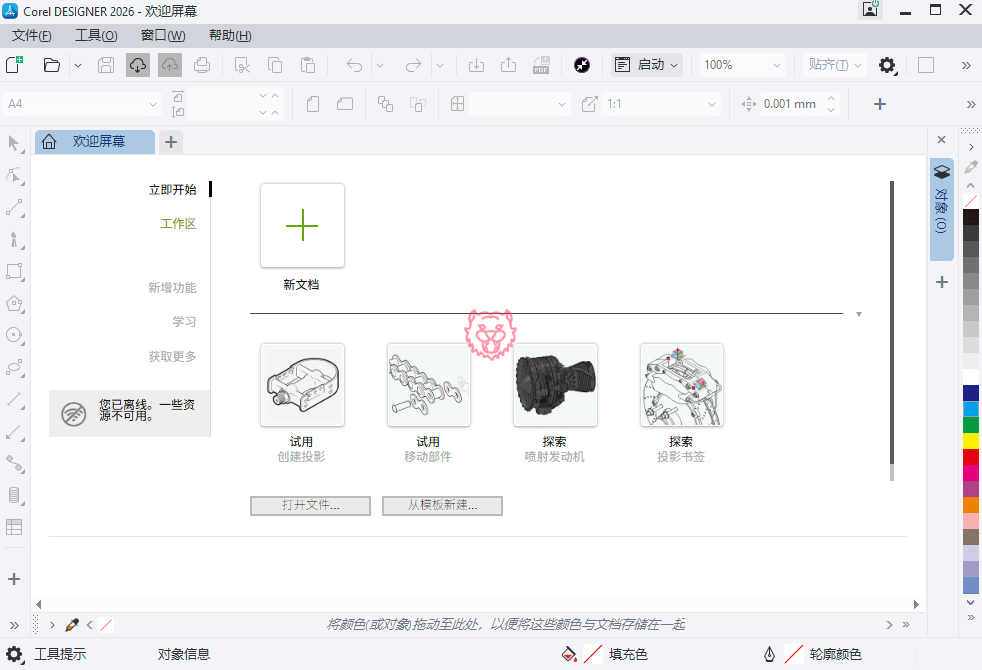Viewport: 982px width, 670px height.
Task: Go to the 获取更多 section
Action: coord(172,357)
